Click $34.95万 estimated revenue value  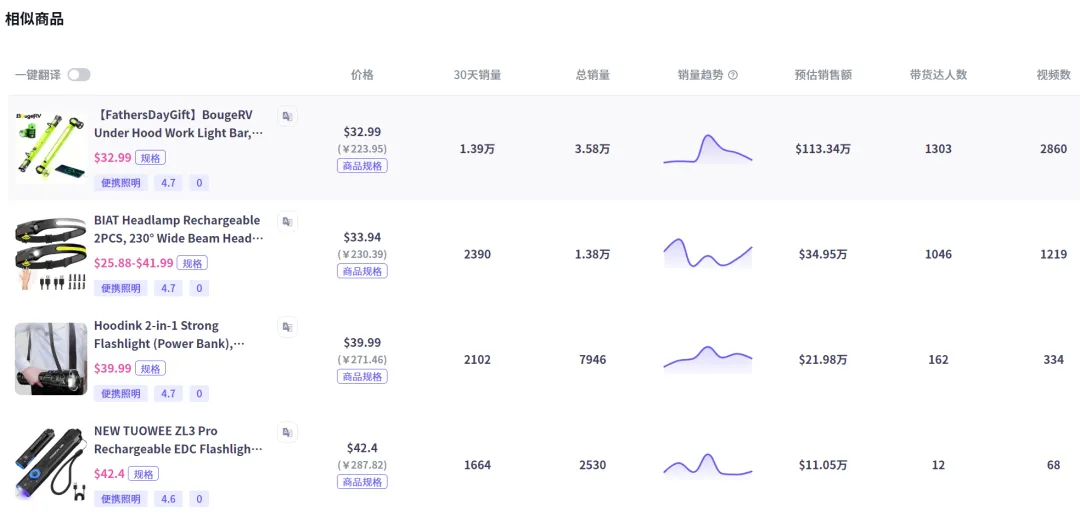pos(823,254)
